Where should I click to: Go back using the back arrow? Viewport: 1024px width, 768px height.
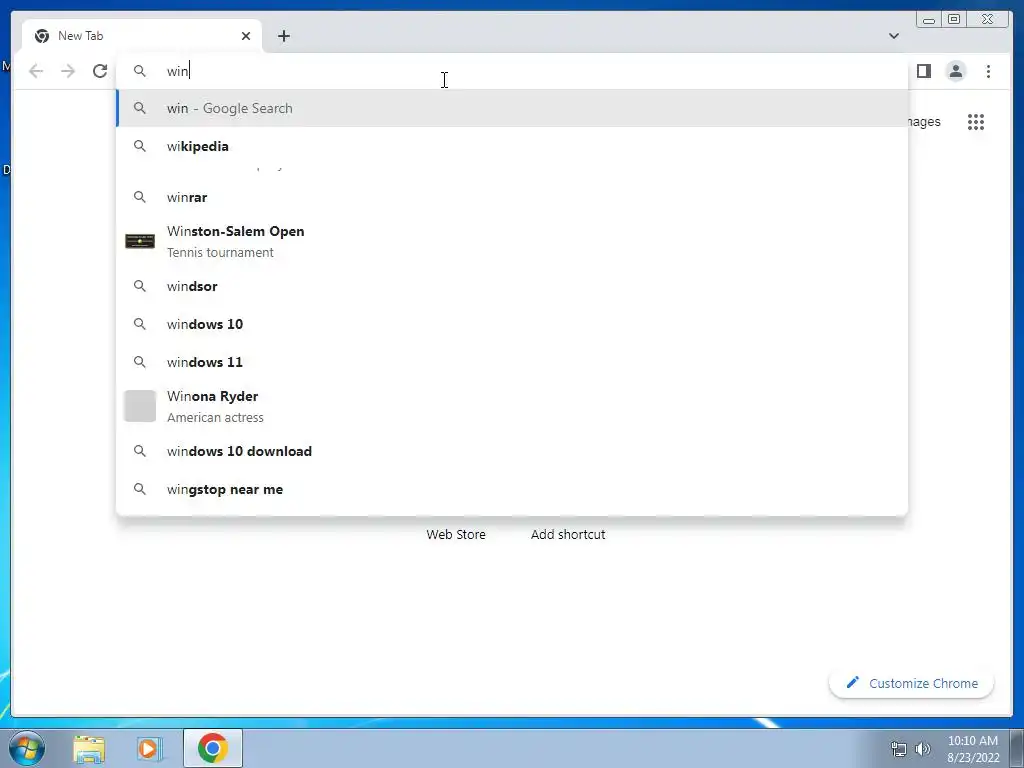(x=36, y=71)
